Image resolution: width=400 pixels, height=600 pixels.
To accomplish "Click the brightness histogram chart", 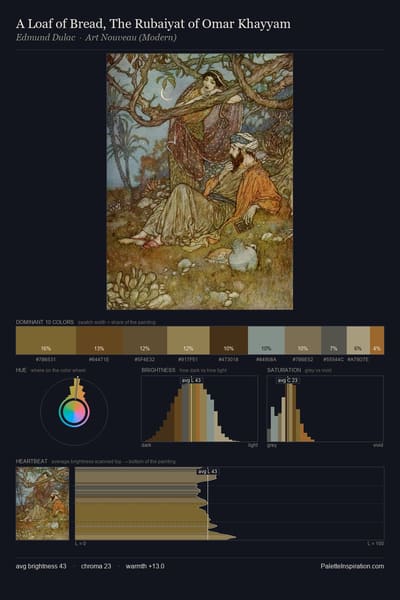I will click(x=200, y=409).
